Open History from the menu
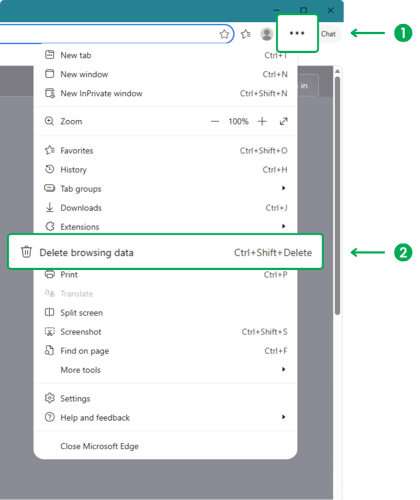The height and width of the screenshot is (500, 420). click(166, 170)
